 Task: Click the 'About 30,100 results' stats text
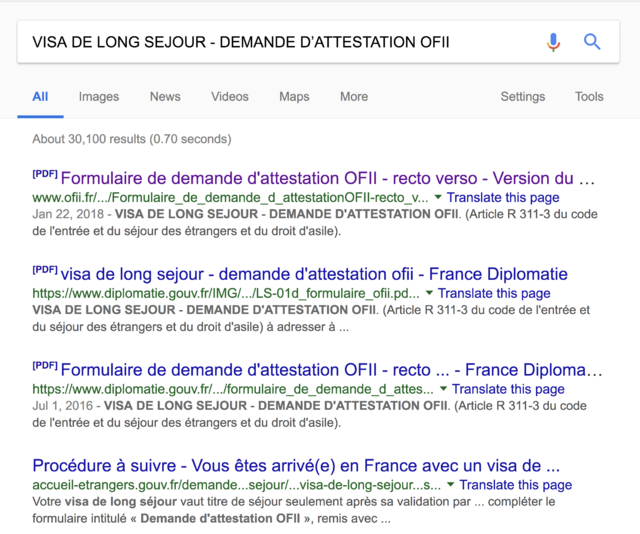[132, 139]
